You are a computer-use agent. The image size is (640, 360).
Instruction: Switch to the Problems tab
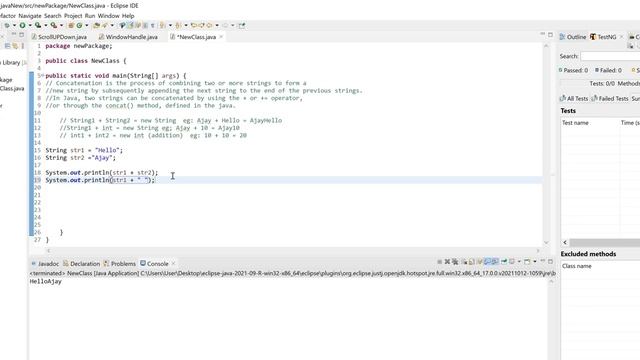point(120,264)
